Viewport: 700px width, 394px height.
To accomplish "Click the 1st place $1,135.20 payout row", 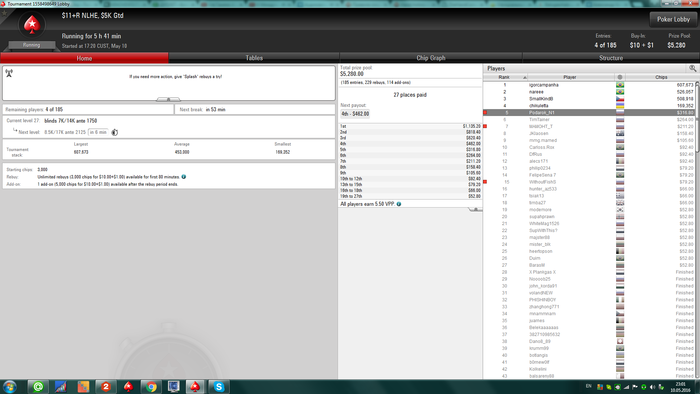I will (x=410, y=126).
